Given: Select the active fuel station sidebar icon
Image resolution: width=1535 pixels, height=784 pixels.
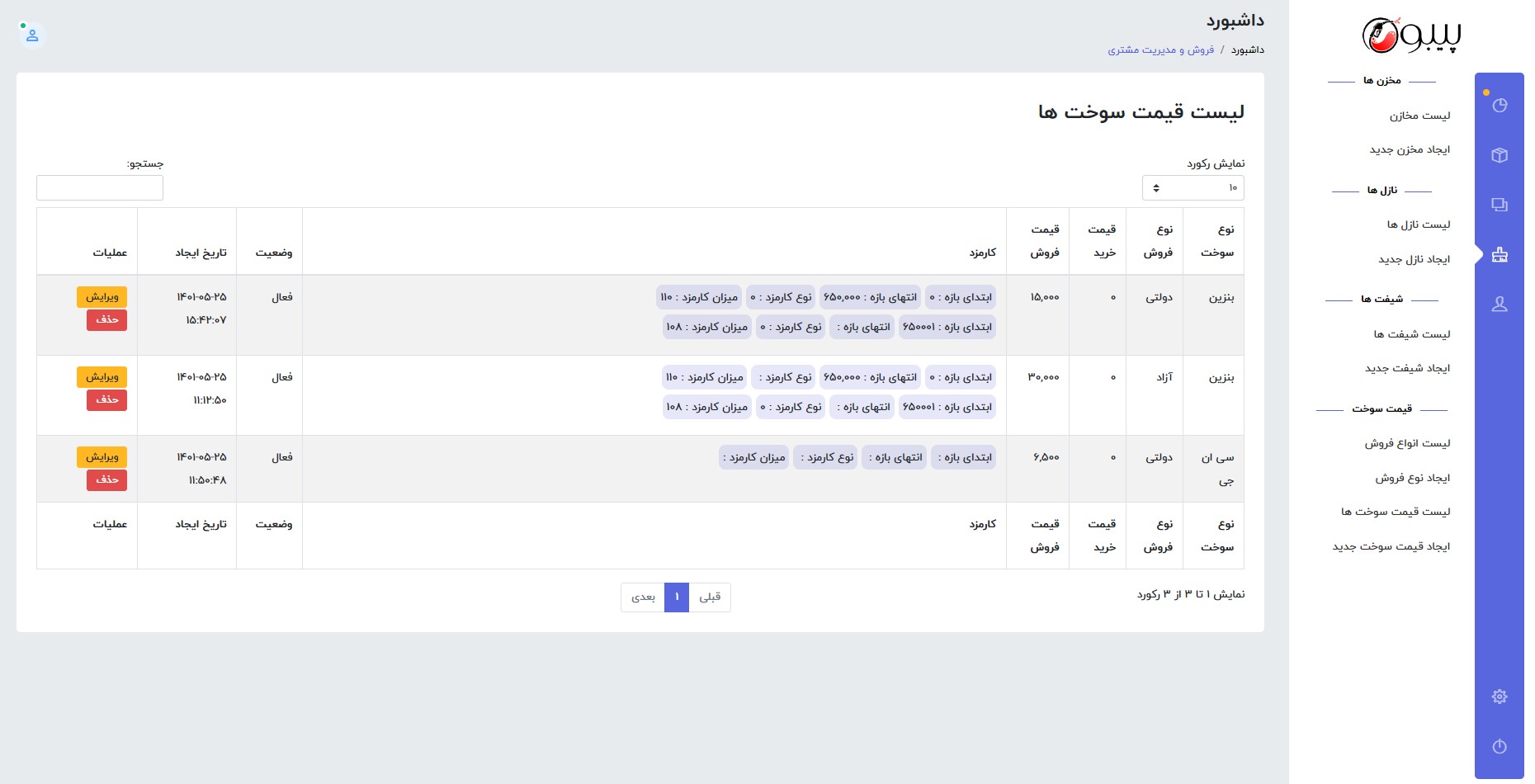Looking at the screenshot, I should coord(1500,255).
